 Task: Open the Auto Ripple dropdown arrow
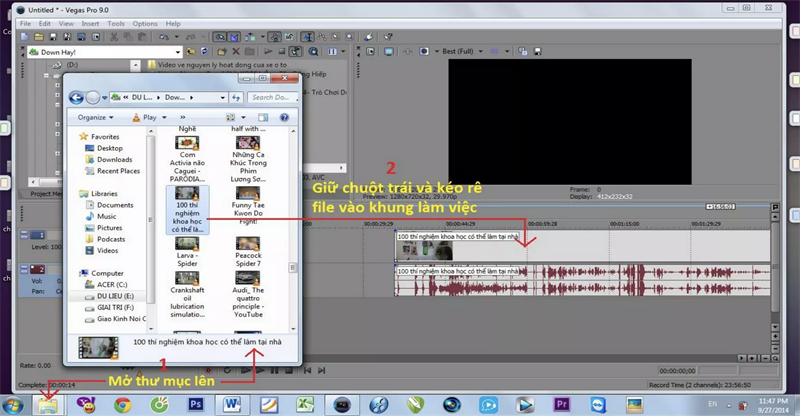263,37
